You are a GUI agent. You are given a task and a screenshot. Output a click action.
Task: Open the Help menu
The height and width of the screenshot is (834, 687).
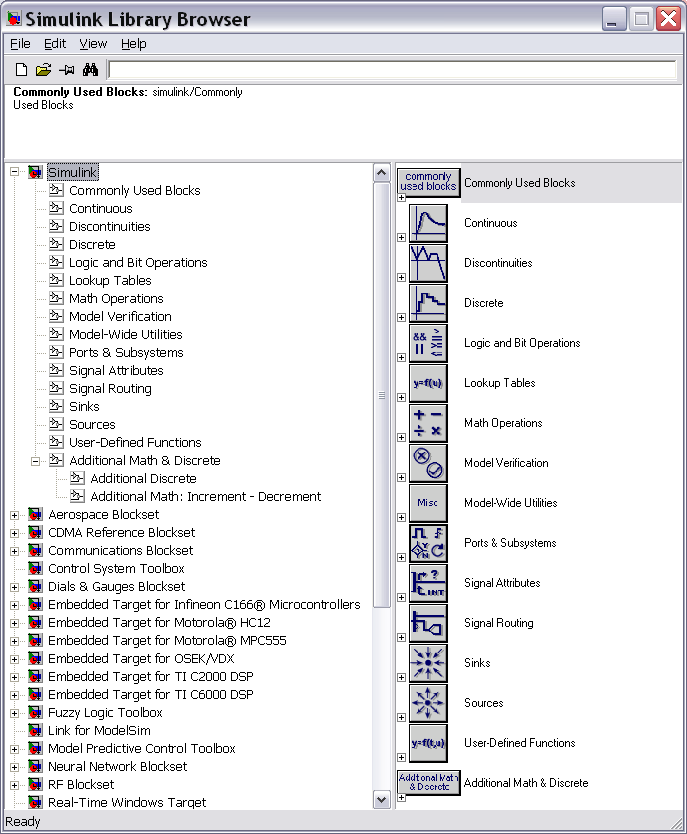(x=133, y=44)
